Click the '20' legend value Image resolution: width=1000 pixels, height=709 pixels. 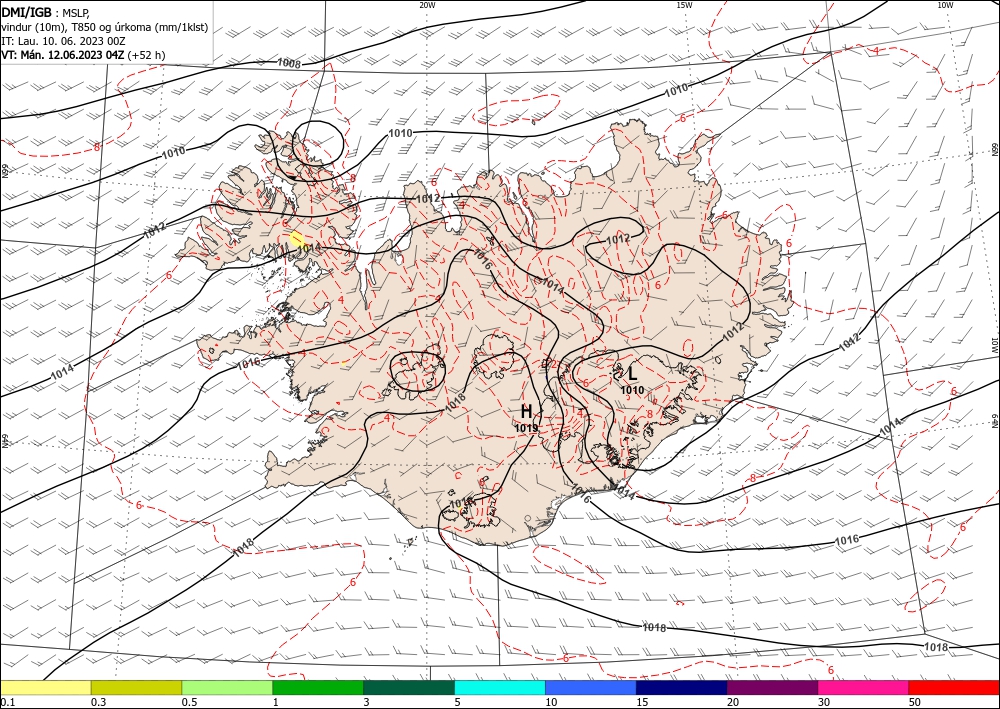[x=733, y=703]
